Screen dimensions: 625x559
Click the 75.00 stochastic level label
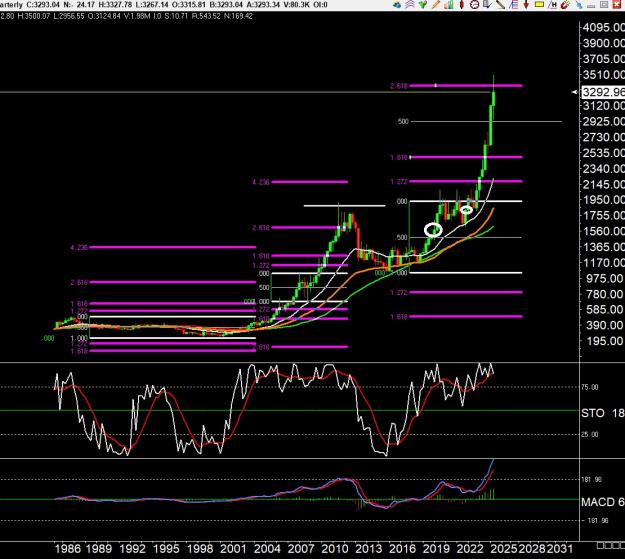[590, 387]
